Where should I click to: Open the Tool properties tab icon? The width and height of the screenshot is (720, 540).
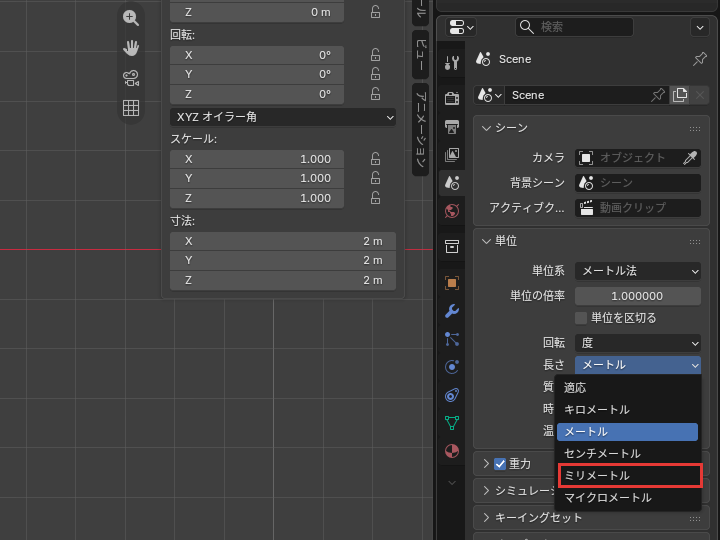(452, 62)
